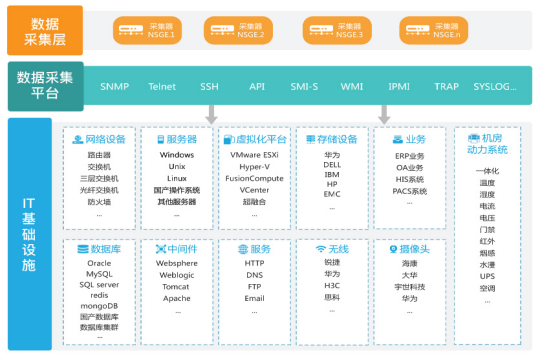
Task: Choose the SYSLOG... protocol label
Action: coord(495,86)
